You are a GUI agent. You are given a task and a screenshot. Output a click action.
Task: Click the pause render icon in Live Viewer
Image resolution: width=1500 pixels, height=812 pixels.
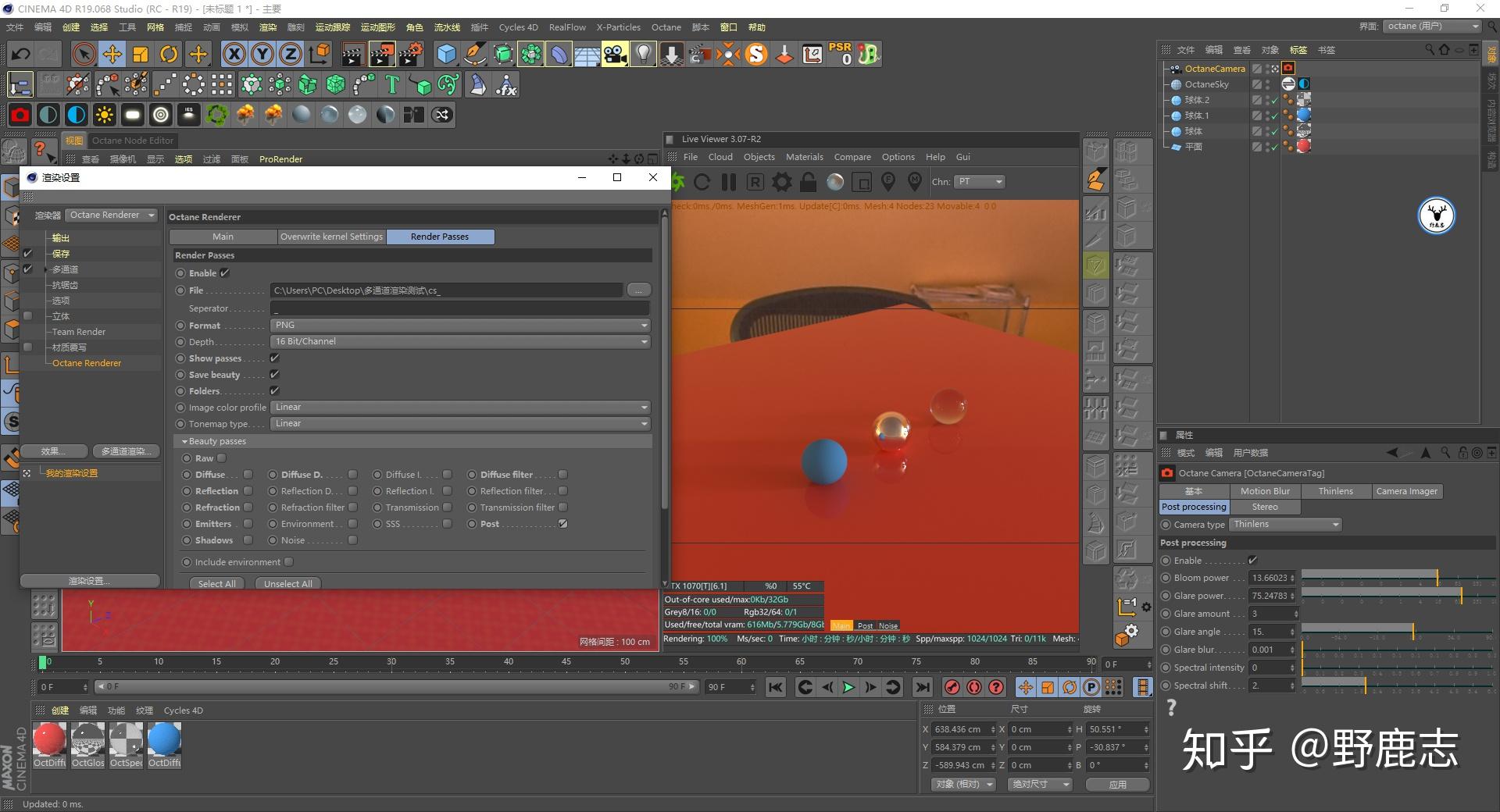point(729,182)
